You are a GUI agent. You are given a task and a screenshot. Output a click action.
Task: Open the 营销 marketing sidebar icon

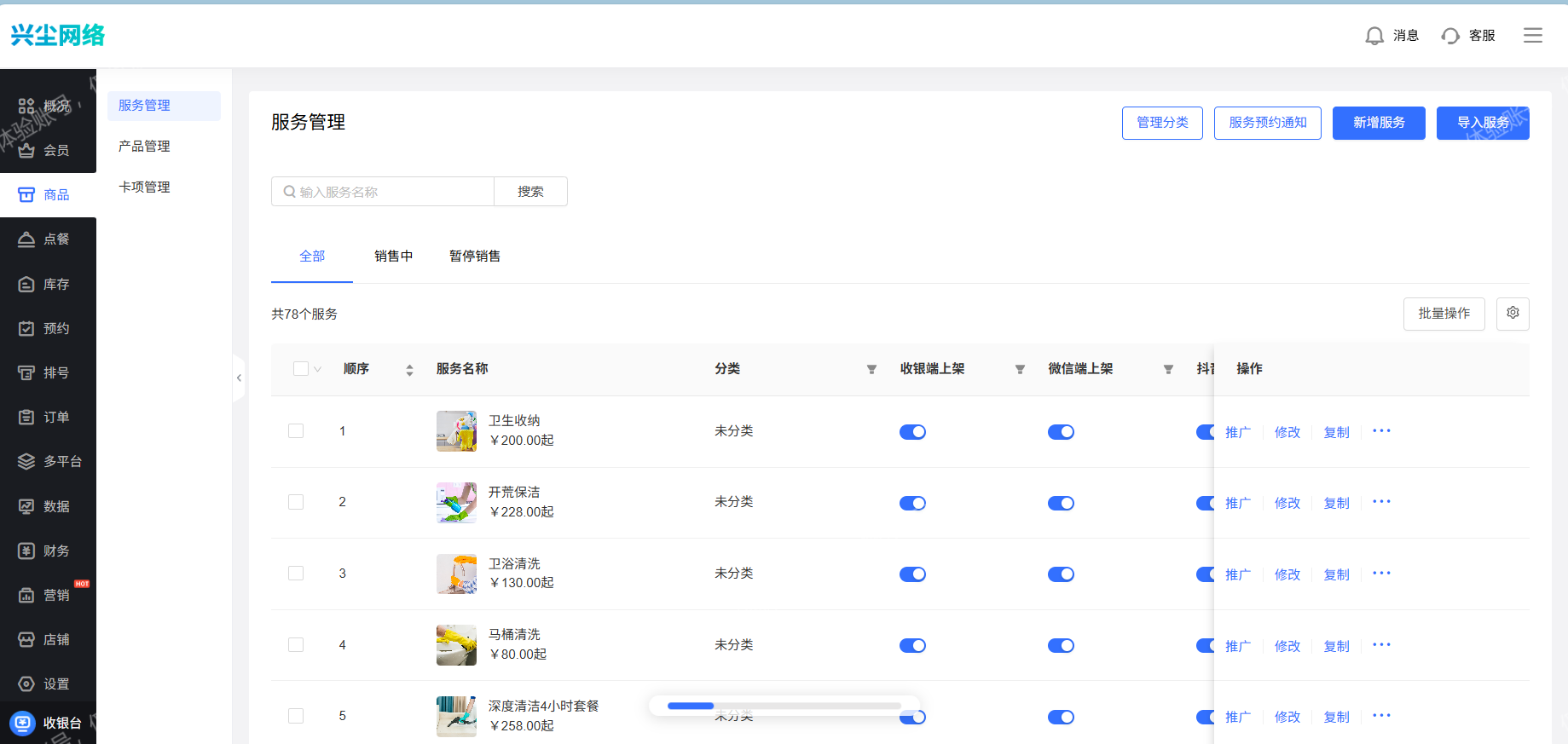tap(26, 595)
